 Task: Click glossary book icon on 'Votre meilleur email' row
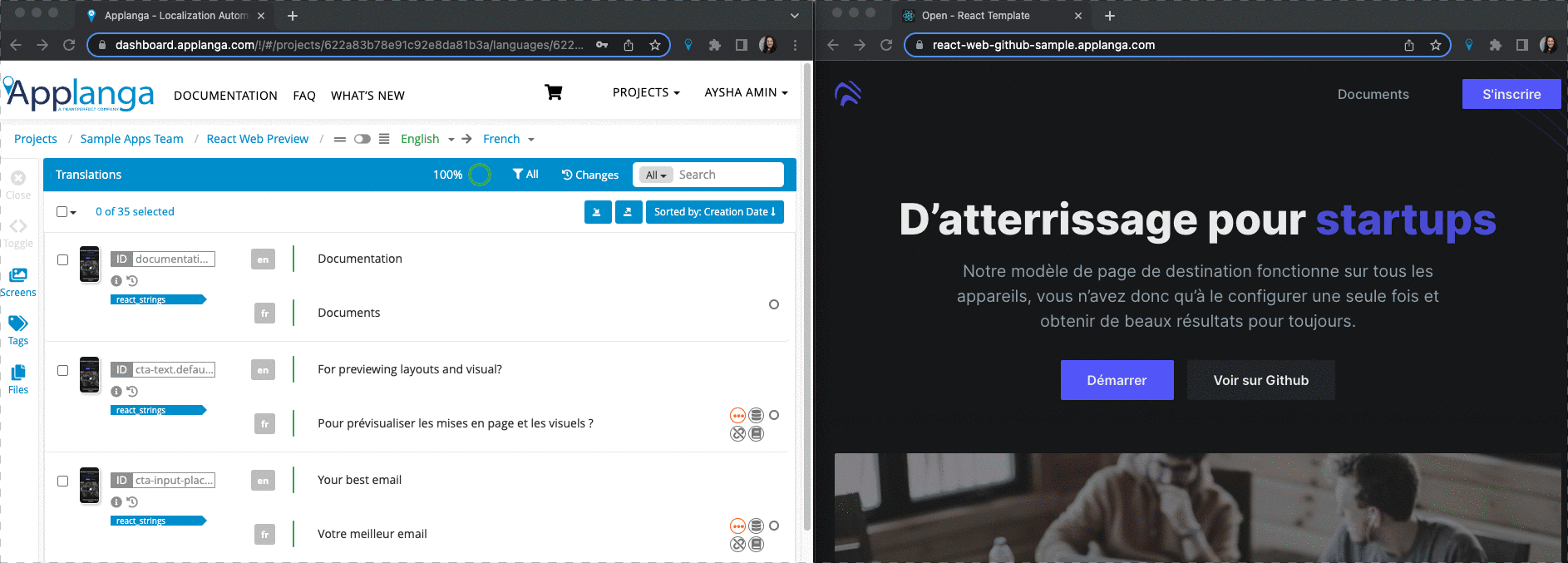(756, 544)
